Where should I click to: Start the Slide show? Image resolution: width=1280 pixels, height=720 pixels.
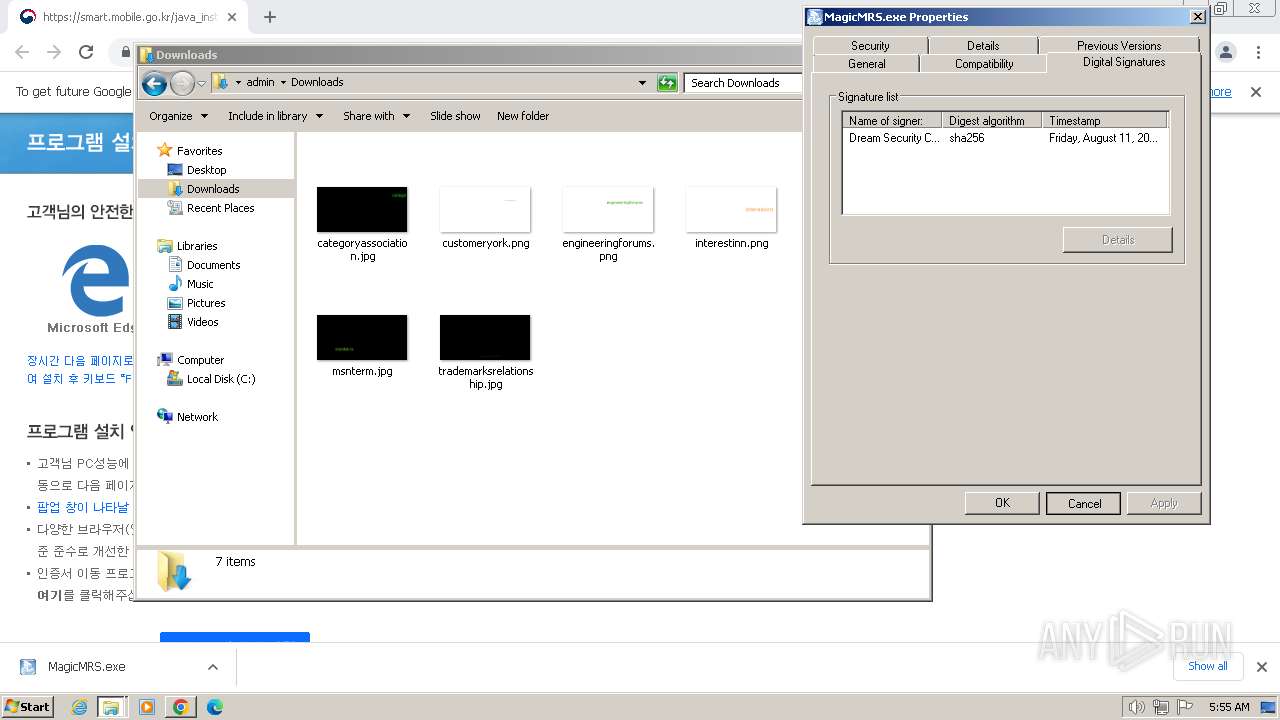click(455, 116)
